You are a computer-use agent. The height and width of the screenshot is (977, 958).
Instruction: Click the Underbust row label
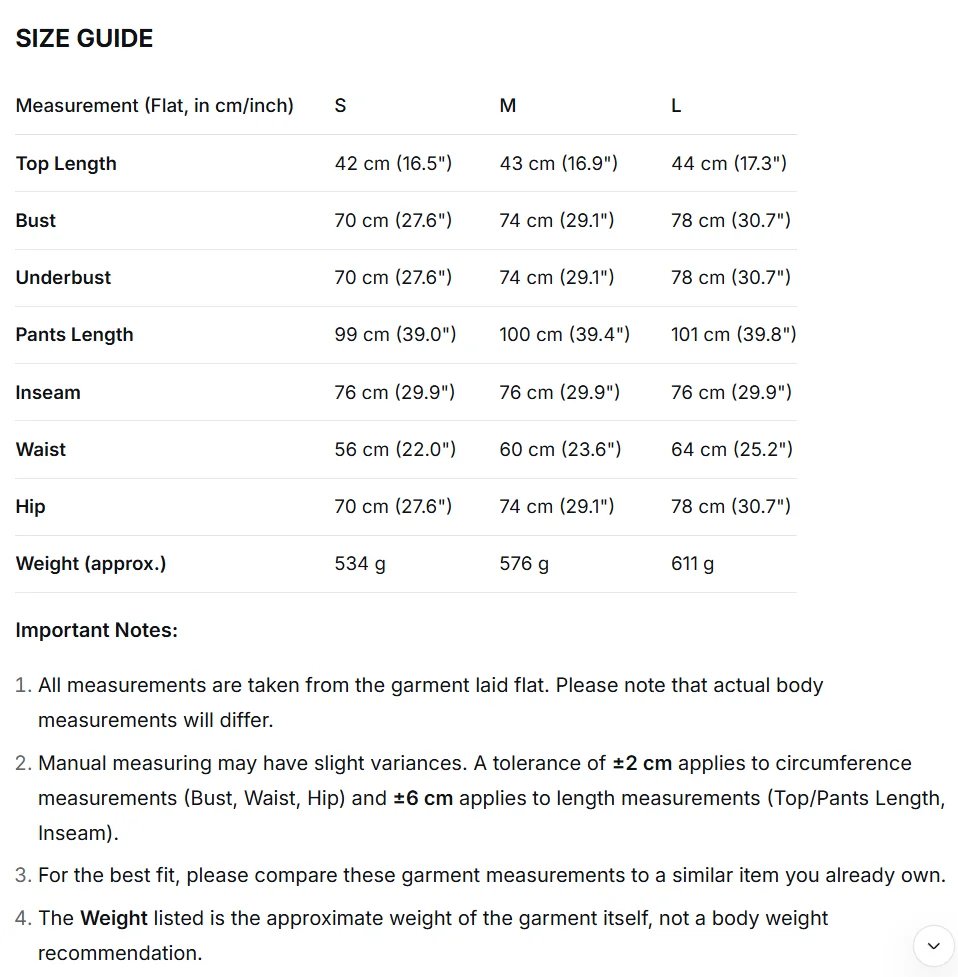coord(63,277)
